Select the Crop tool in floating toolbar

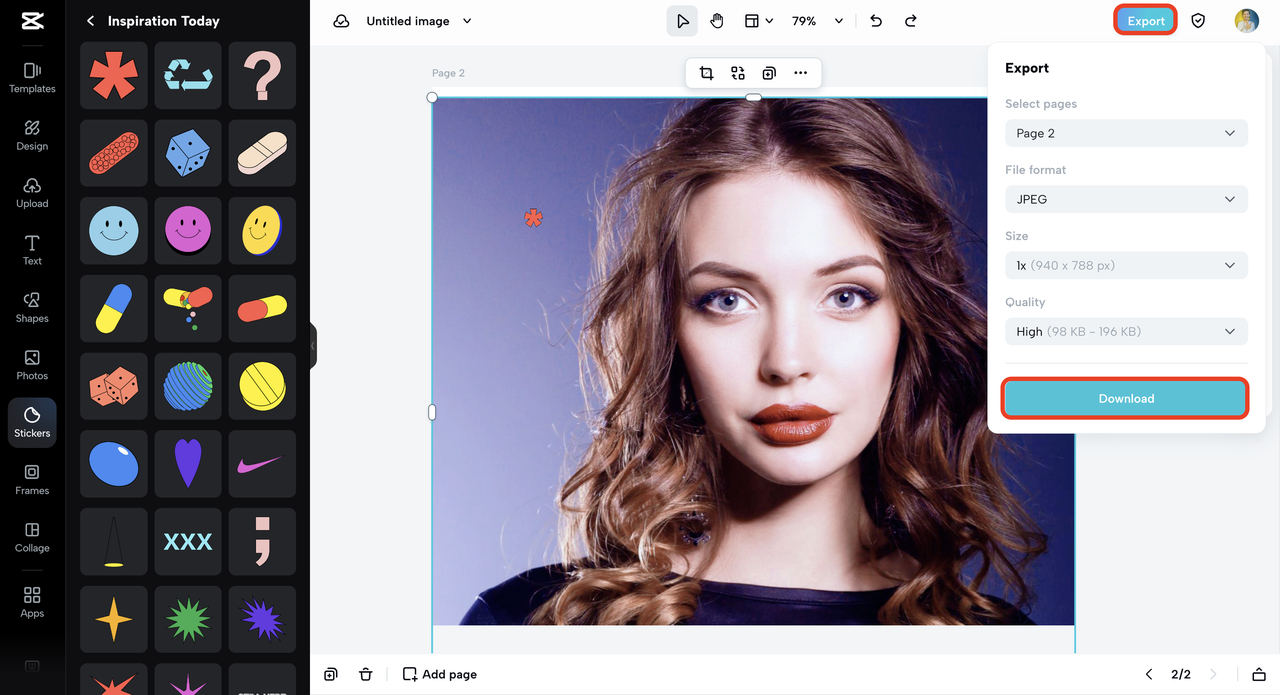[x=706, y=73]
